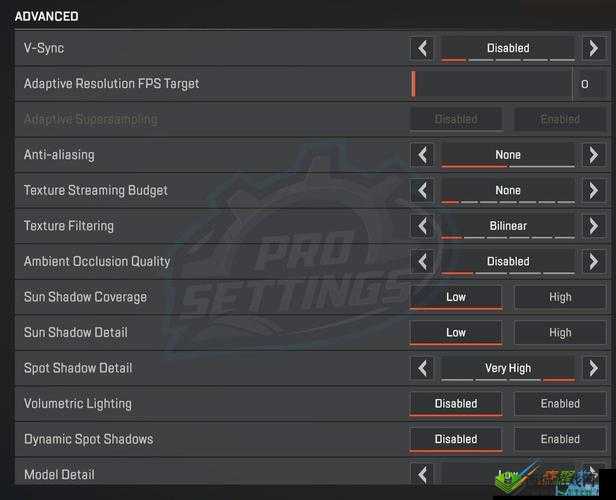Click Spot Shadow Detail left arrow
Viewport: 616px width, 500px height.
coord(422,368)
